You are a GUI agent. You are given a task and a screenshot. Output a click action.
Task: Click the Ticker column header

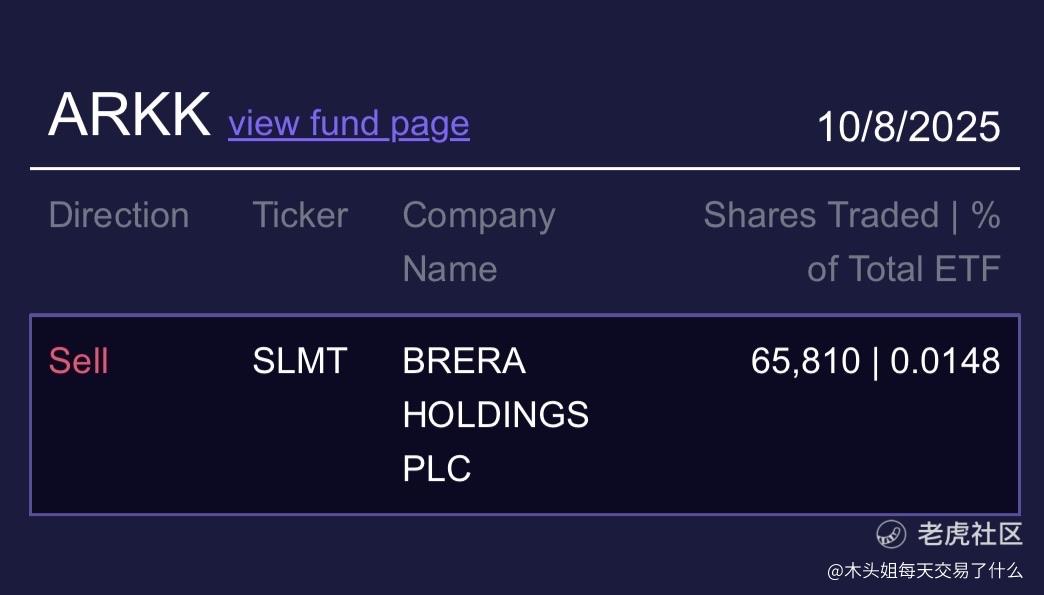click(x=299, y=215)
